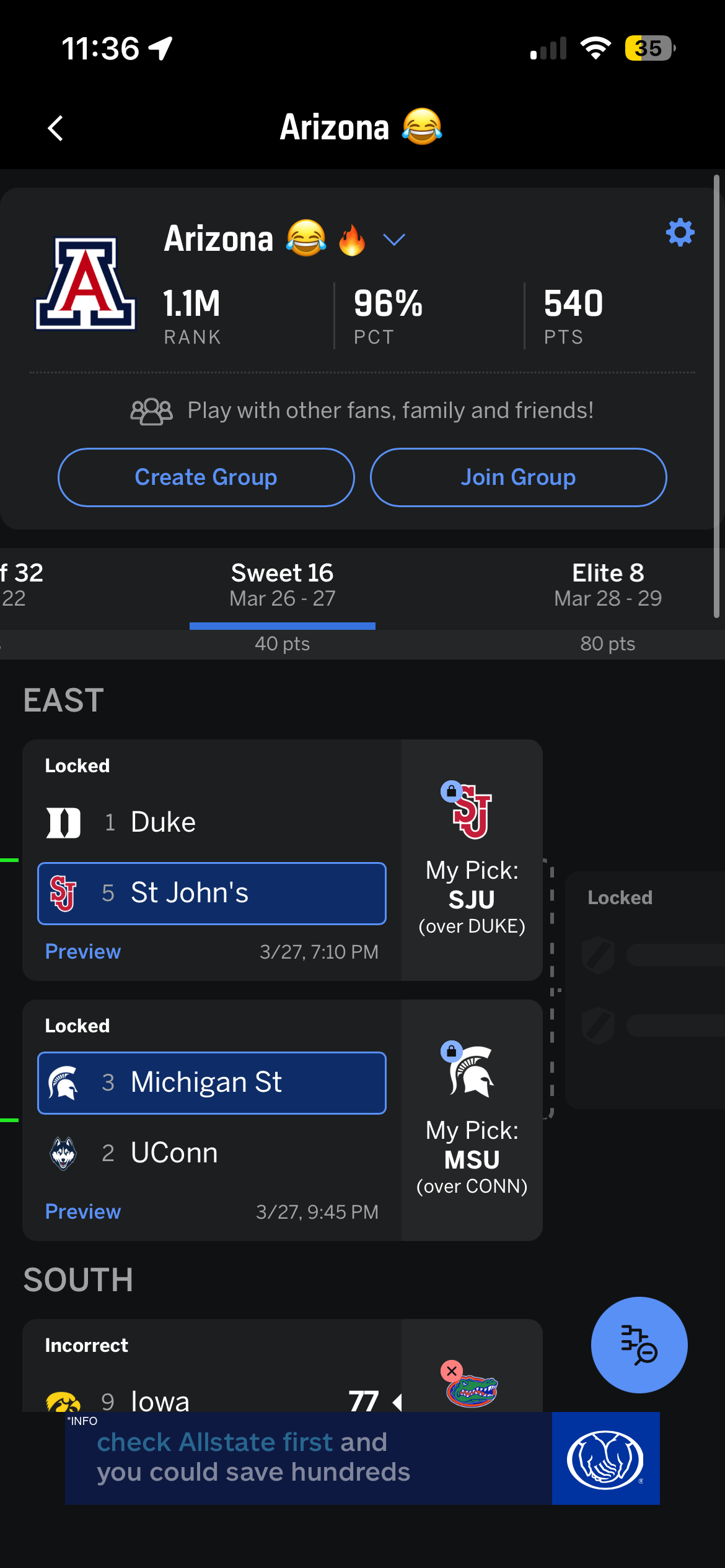
Task: Tap the St John's pick logo
Action: (472, 811)
